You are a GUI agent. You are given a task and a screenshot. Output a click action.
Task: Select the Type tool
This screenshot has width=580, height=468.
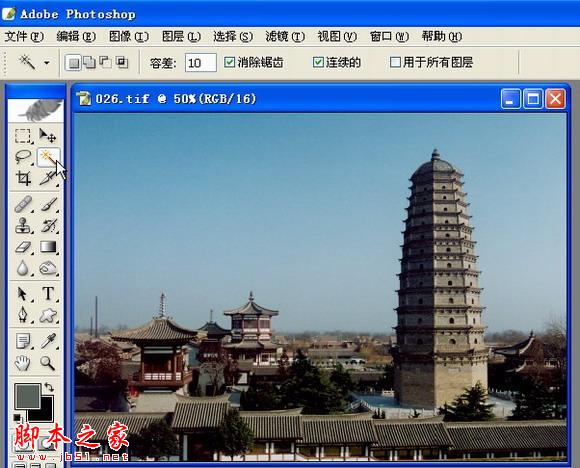point(48,294)
